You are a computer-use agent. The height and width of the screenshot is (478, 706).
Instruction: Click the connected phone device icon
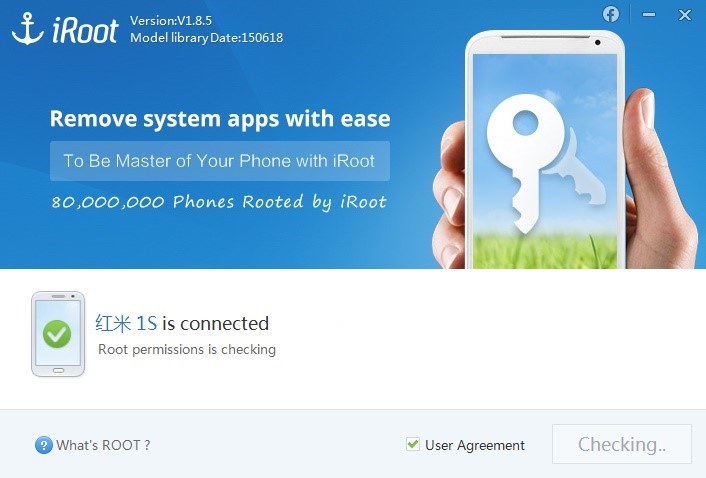(58, 334)
